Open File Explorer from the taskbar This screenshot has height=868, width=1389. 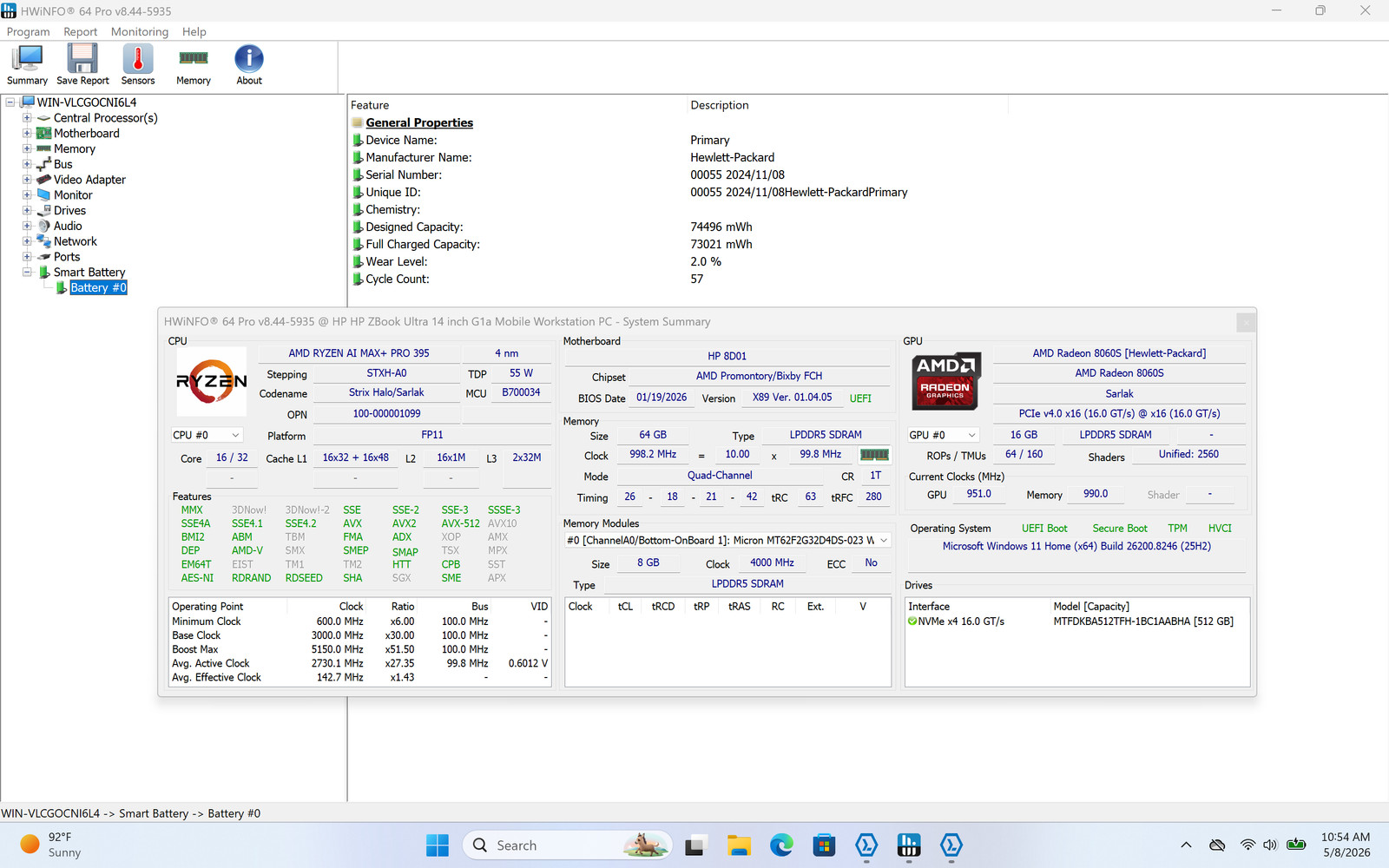[739, 845]
